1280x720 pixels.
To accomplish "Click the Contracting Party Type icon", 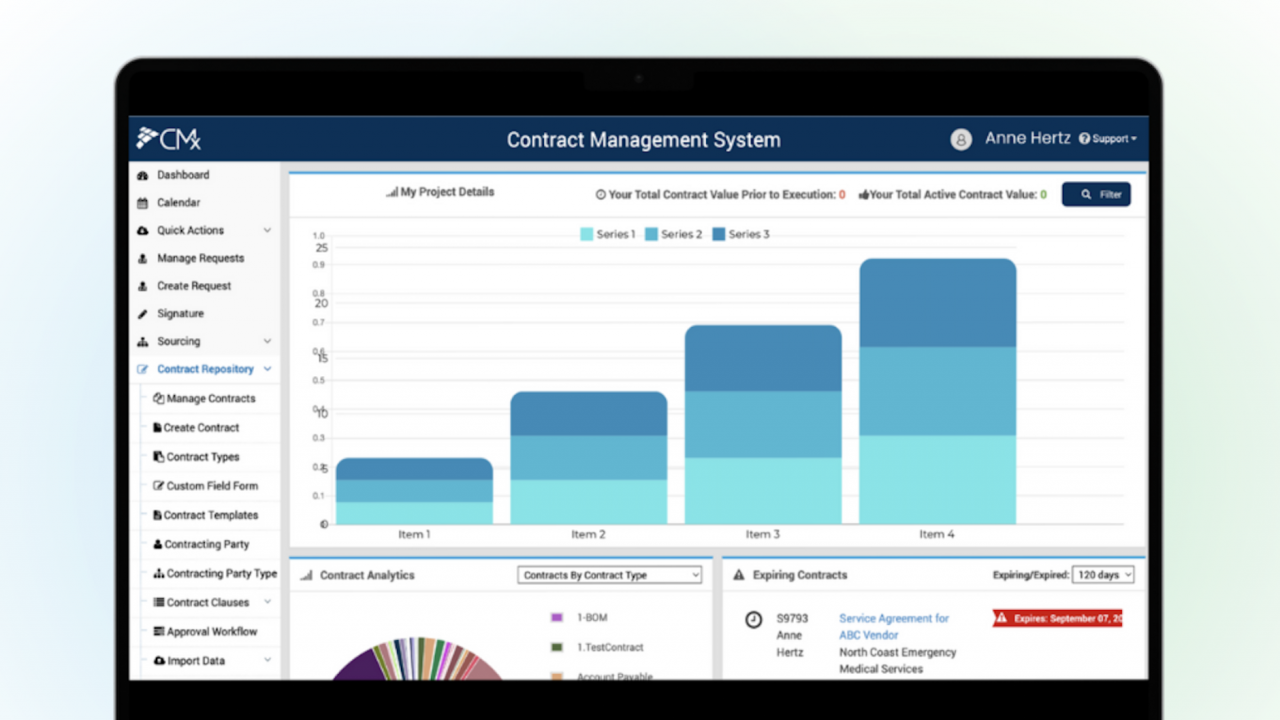I will click(158, 574).
